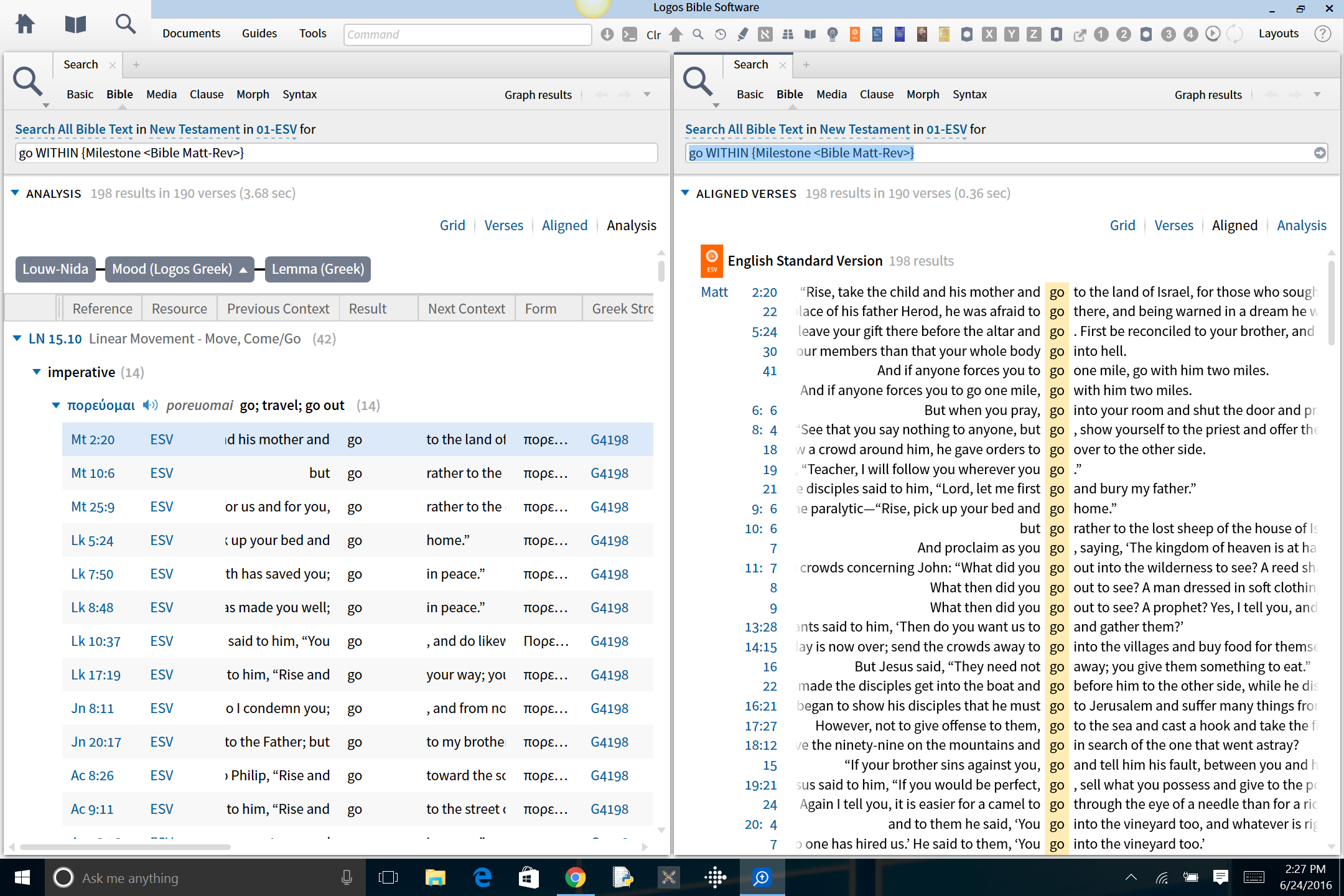Open the Library book icon
This screenshot has height=896, width=1344.
tap(75, 24)
